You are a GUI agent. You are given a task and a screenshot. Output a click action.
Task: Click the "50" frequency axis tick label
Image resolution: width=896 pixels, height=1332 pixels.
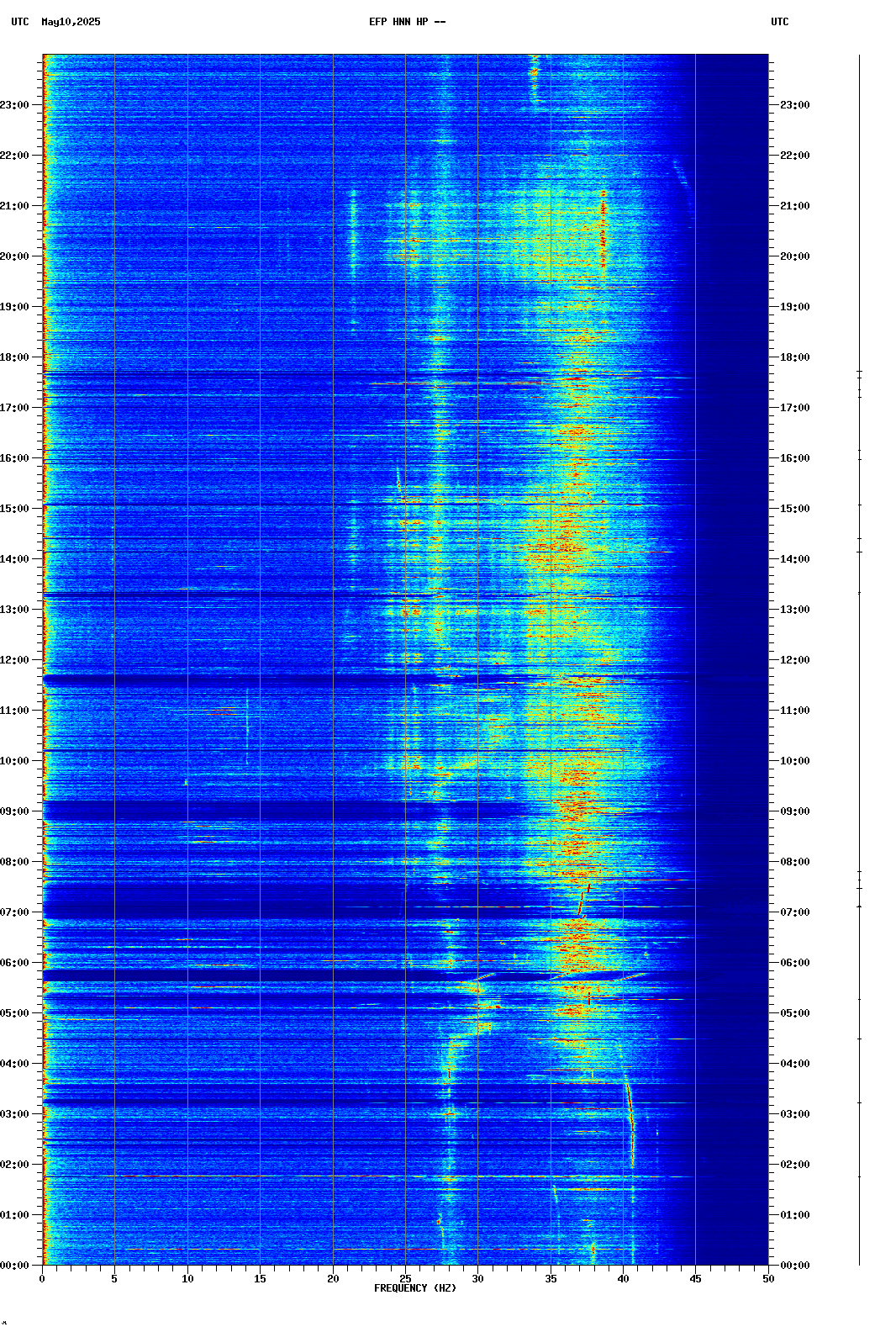(768, 1279)
